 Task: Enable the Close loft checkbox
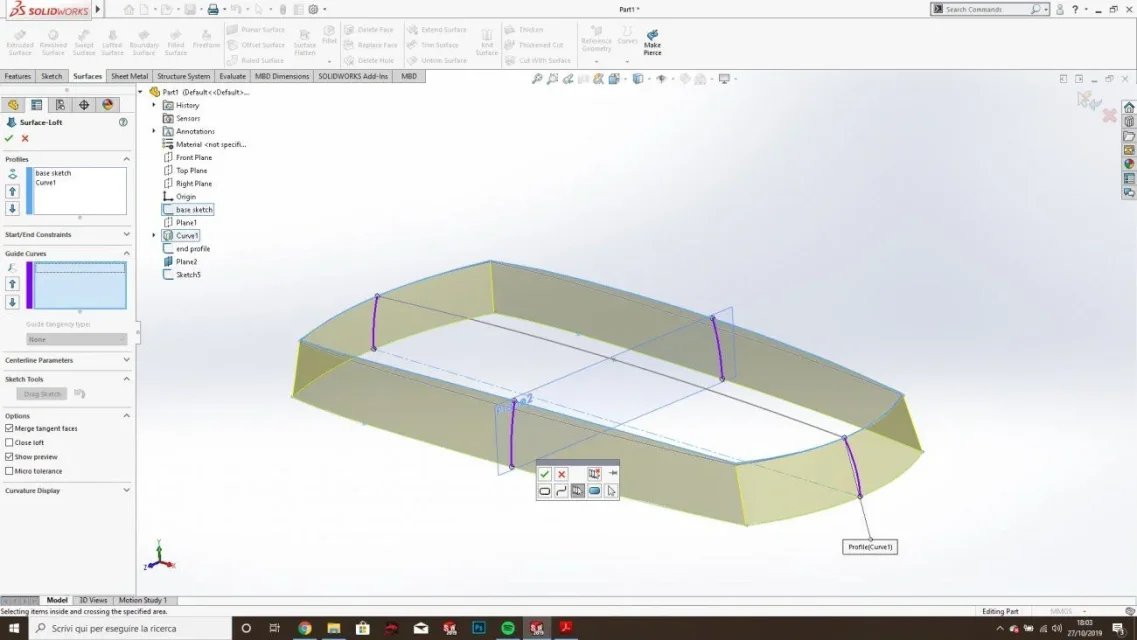[9, 442]
